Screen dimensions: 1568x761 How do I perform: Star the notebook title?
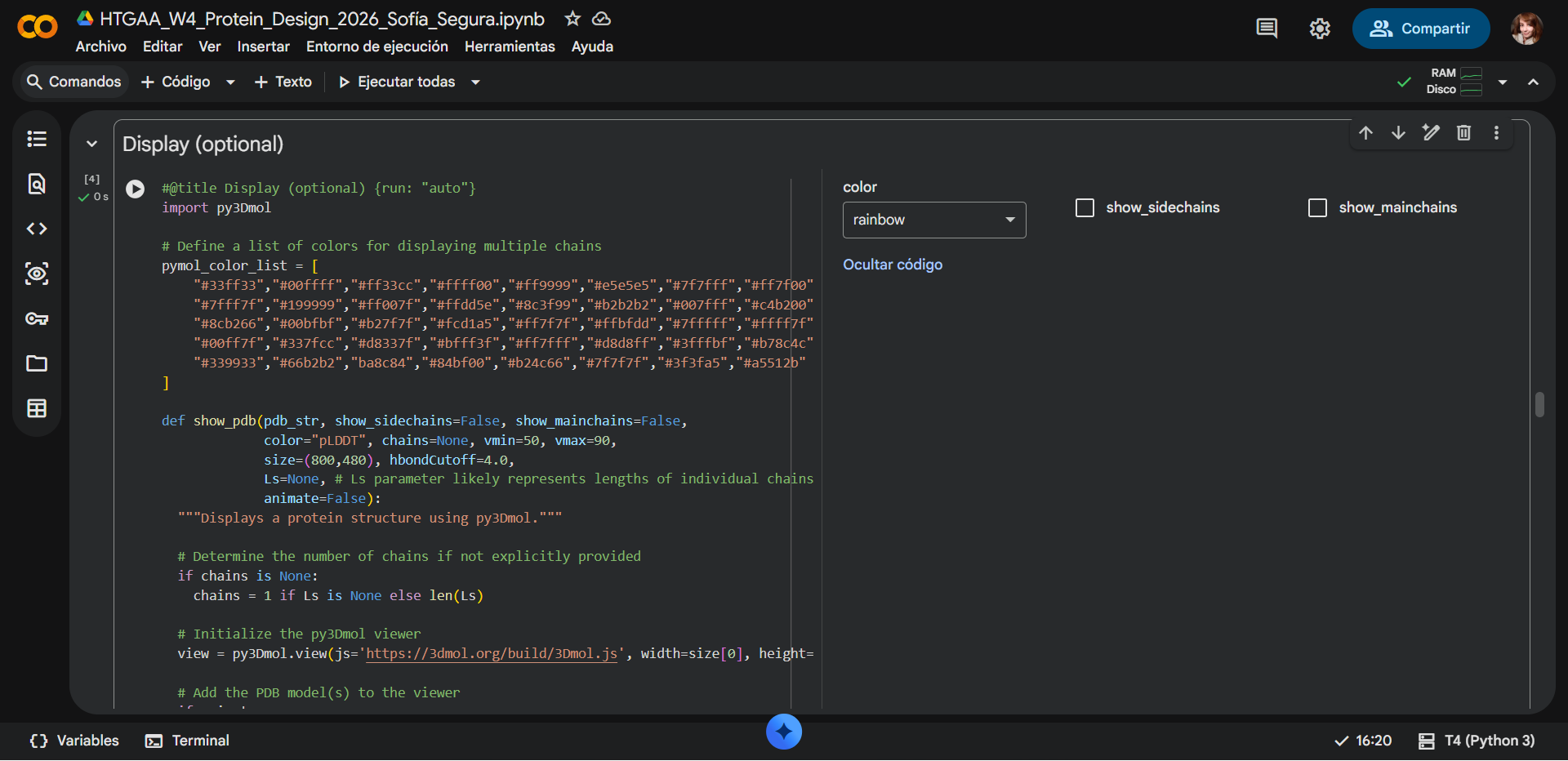point(572,18)
